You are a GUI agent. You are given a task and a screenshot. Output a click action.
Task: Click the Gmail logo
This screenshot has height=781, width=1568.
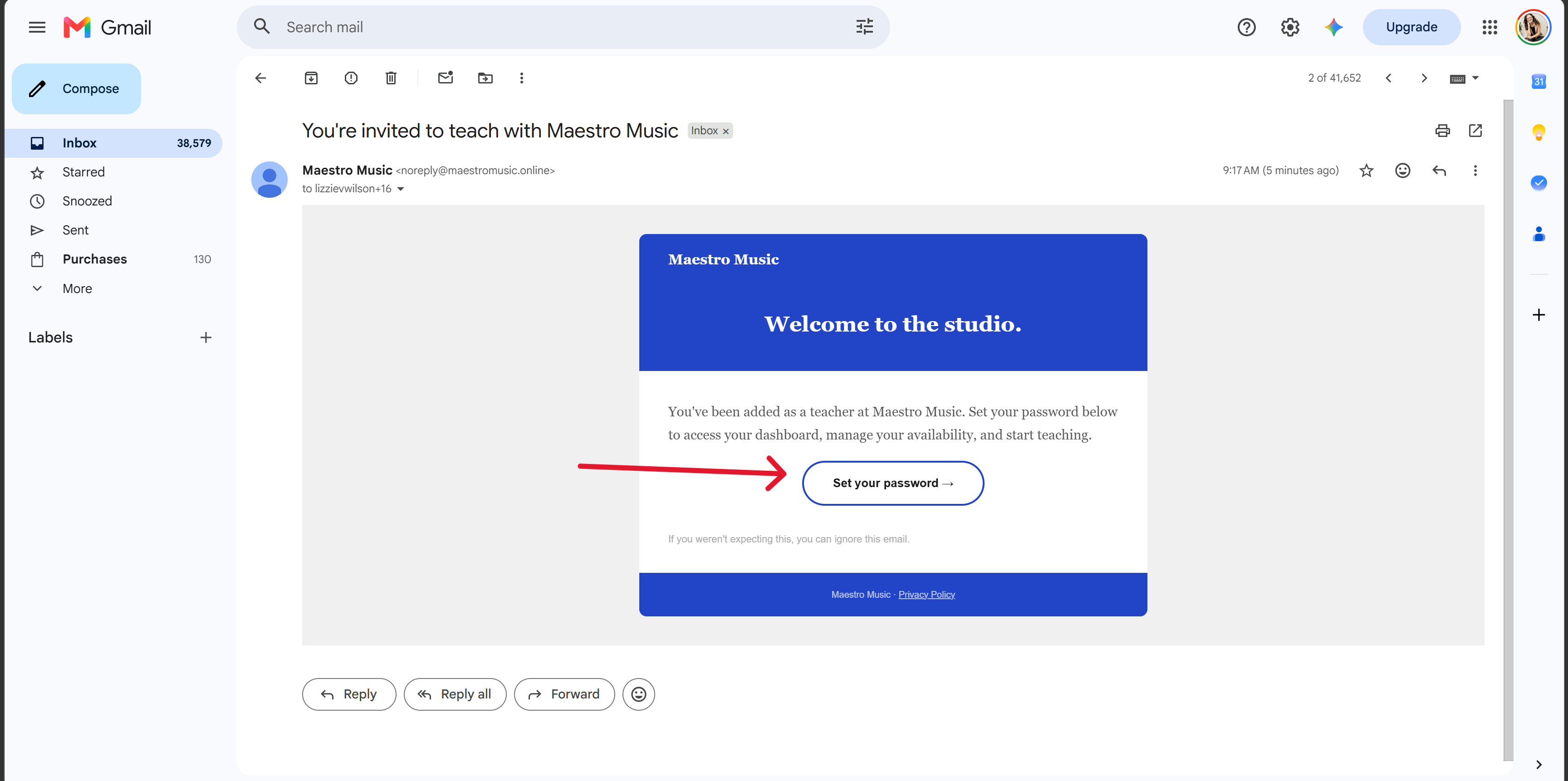pyautogui.click(x=107, y=27)
